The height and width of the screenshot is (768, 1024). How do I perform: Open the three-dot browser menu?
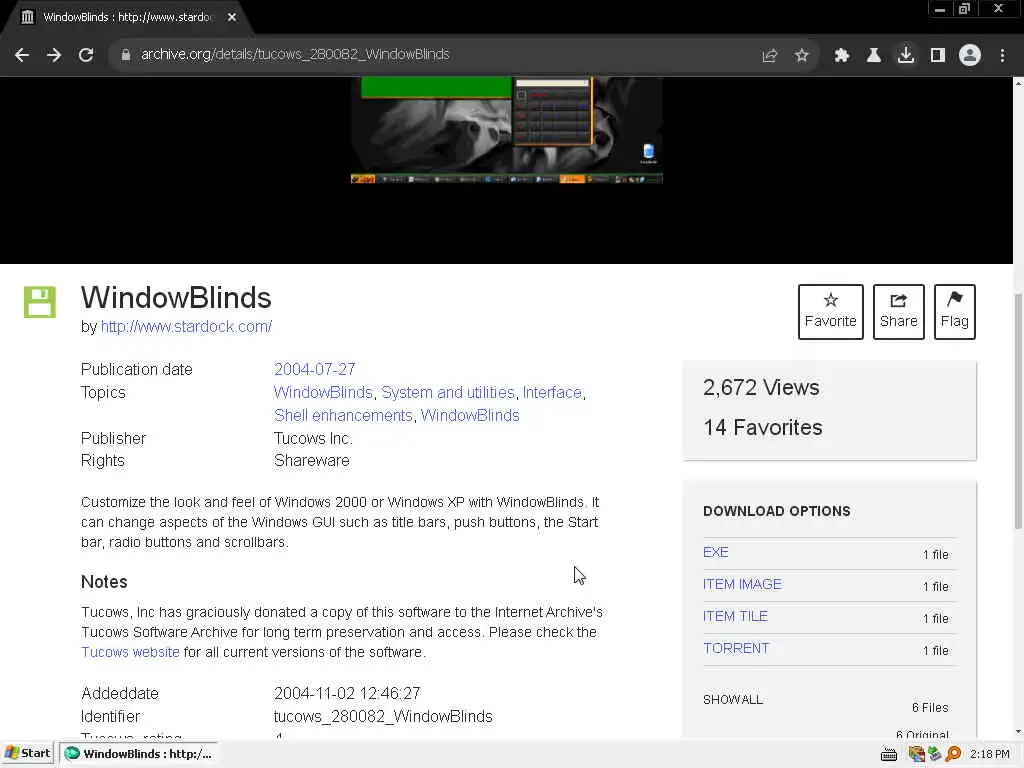(x=1002, y=56)
